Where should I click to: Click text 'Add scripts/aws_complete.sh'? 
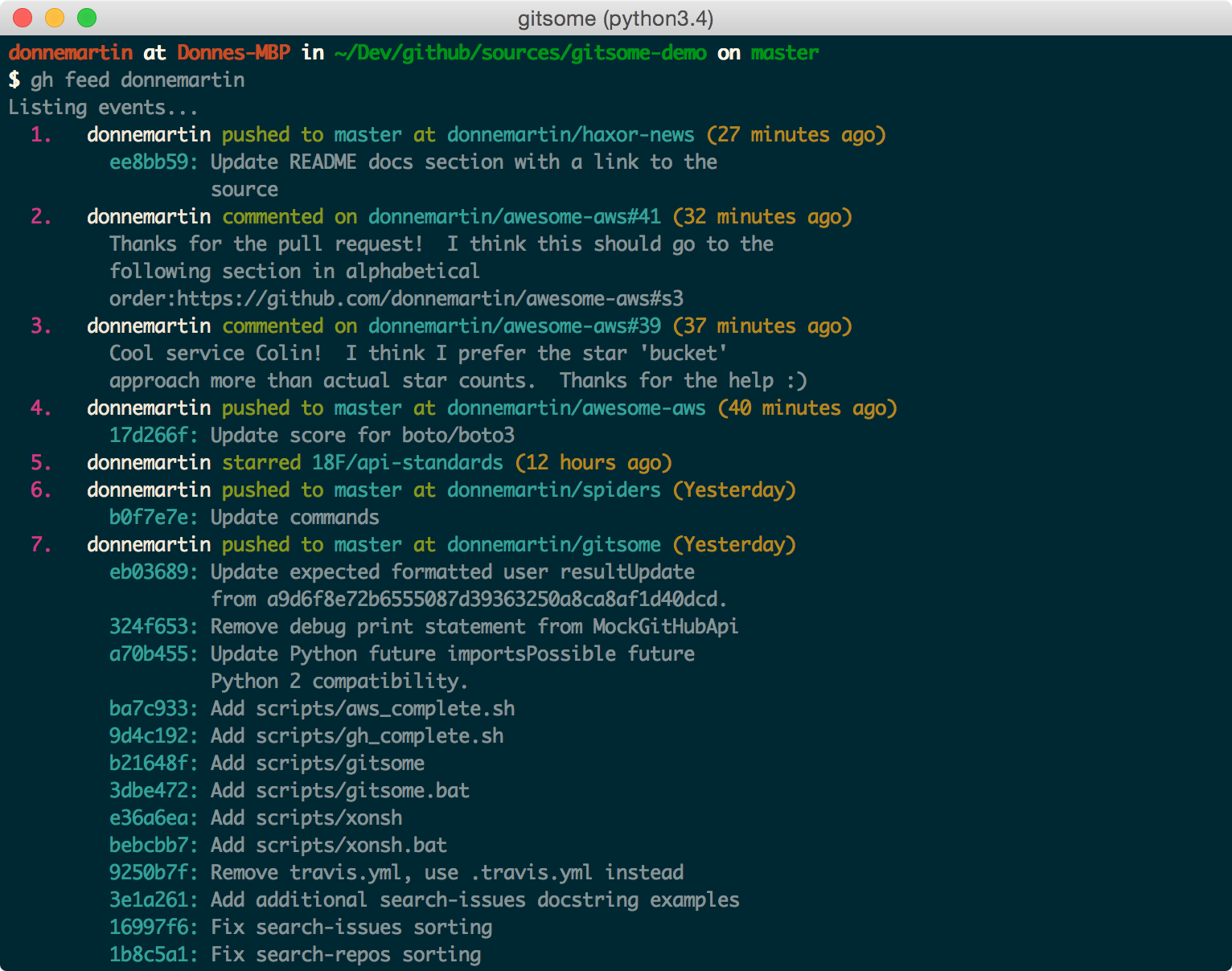363,709
